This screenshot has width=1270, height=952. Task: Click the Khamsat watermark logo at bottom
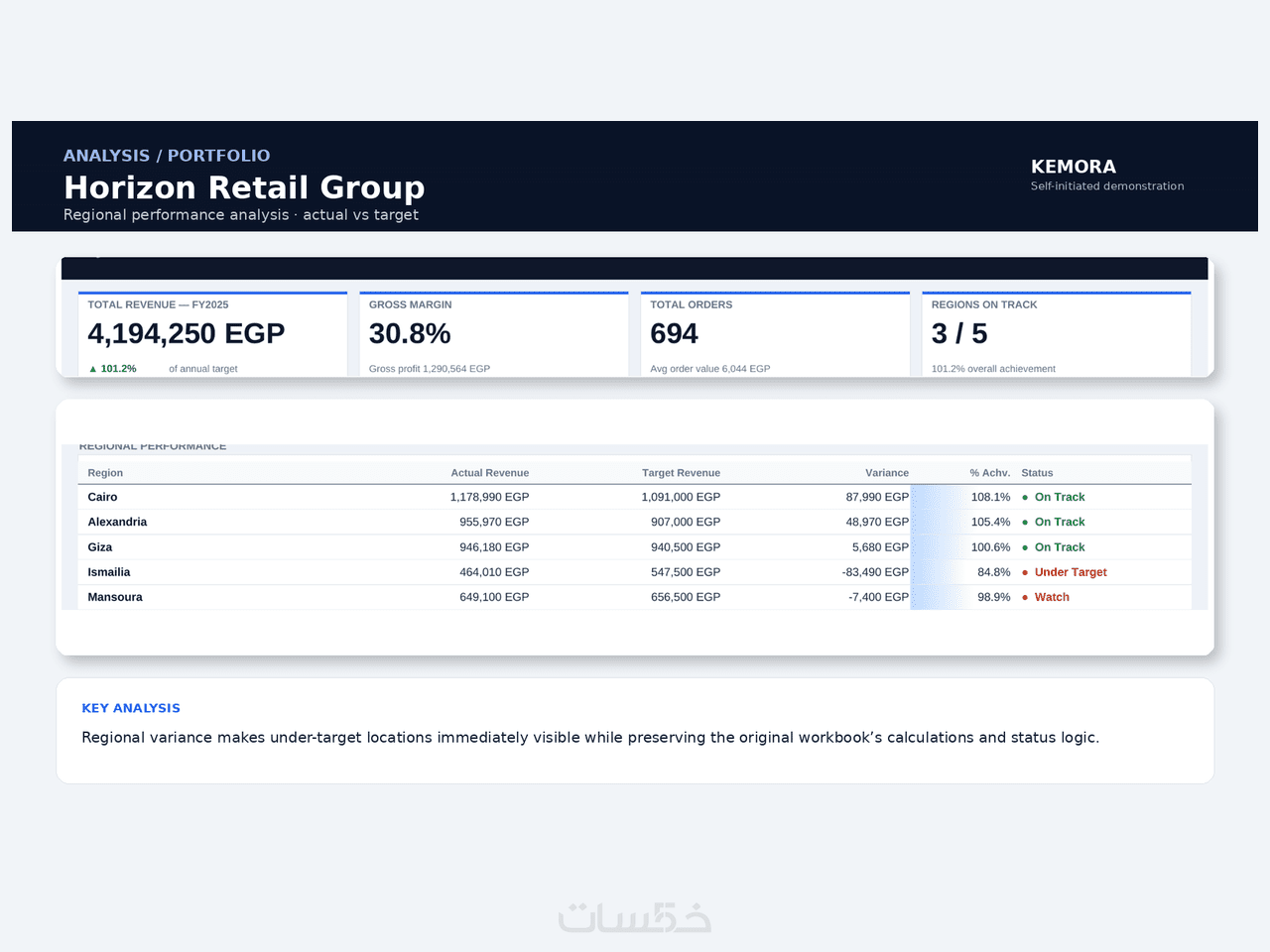pos(635,918)
